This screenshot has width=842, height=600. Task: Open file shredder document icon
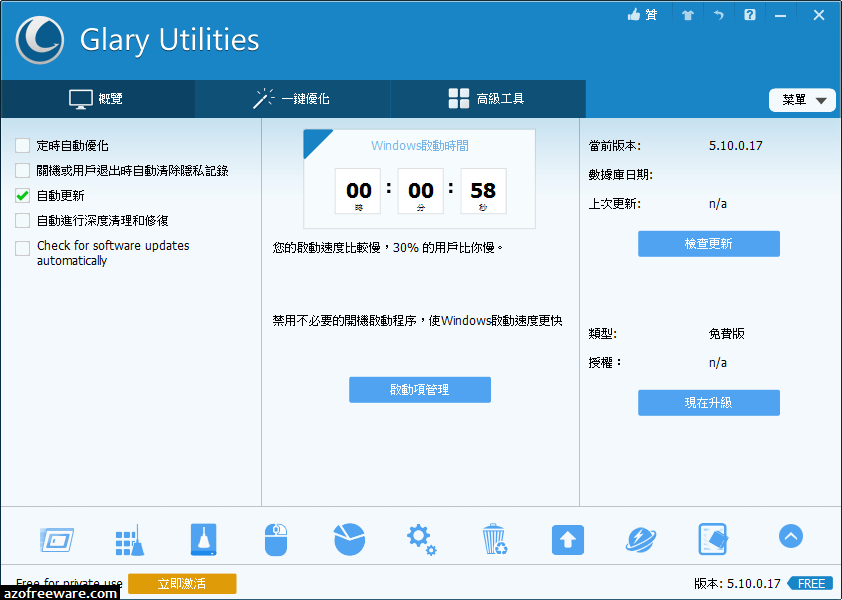pyautogui.click(x=713, y=539)
